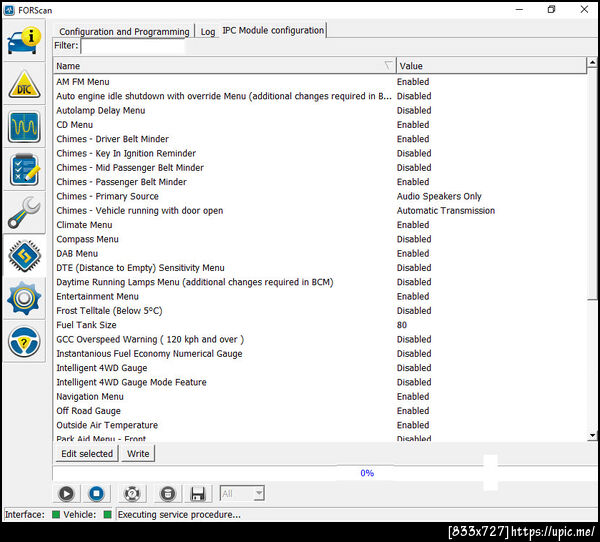The width and height of the screenshot is (600, 542).
Task: Select the 'CD Menu' row
Action: (320, 125)
